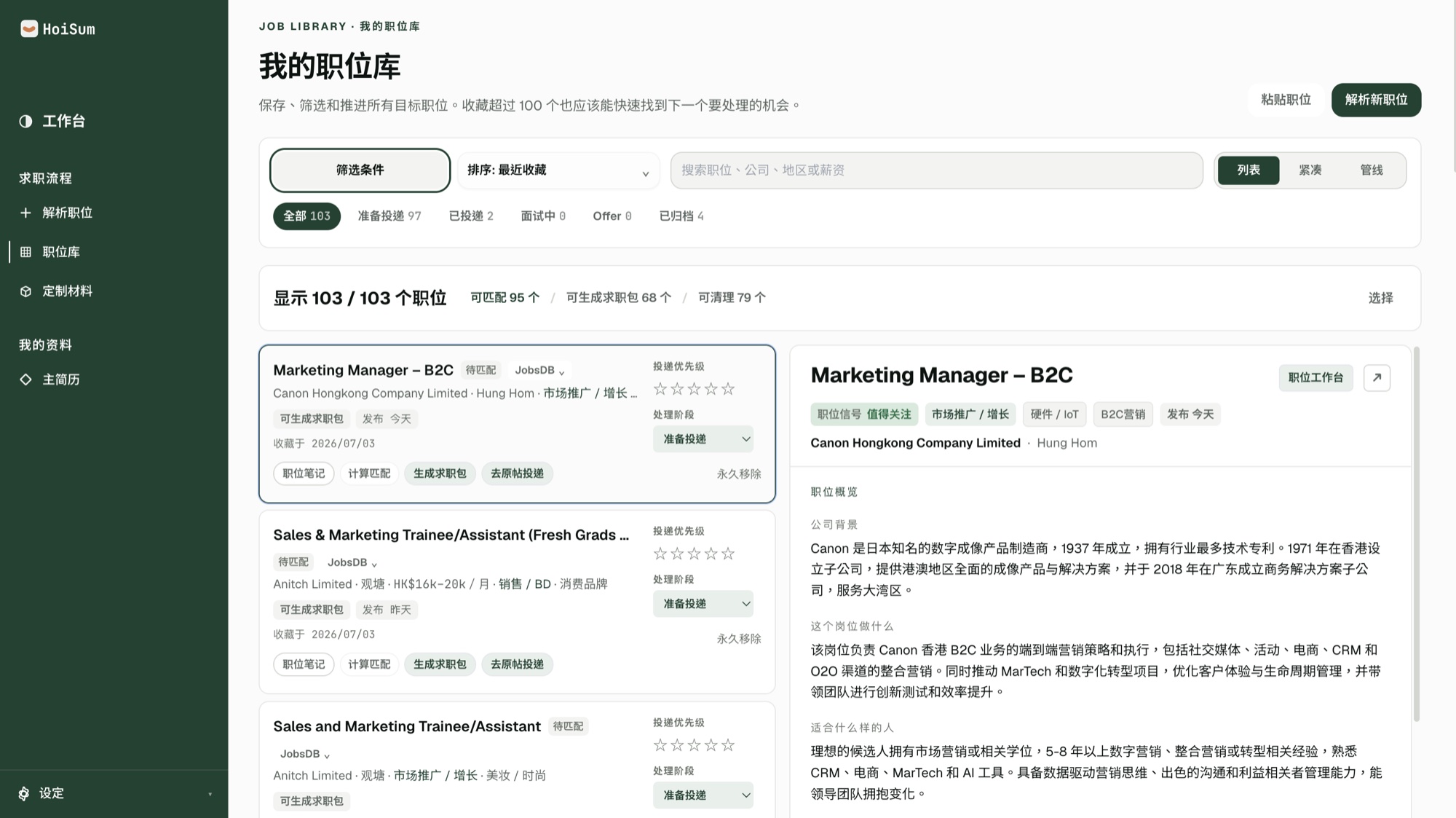
Task: Open 处理阶段 dropdown for Marketing Manager B2C
Action: pos(703,439)
